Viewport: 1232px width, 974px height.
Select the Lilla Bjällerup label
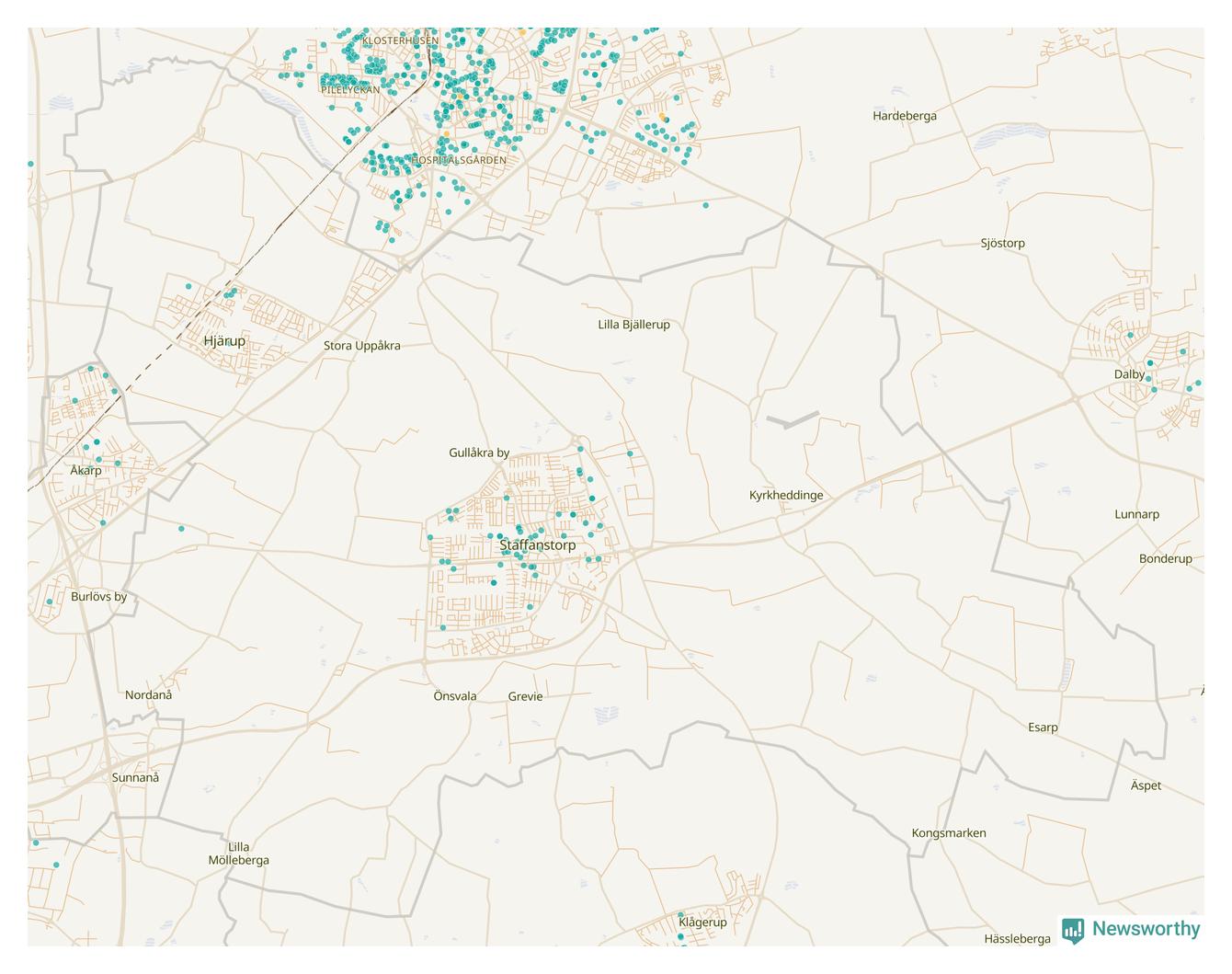point(633,325)
